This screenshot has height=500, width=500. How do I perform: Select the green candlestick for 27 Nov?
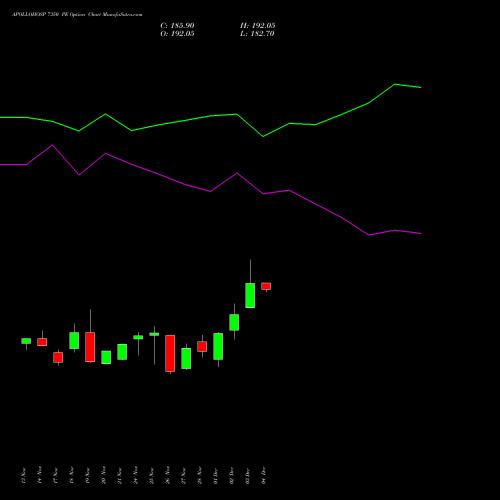[x=186, y=358]
